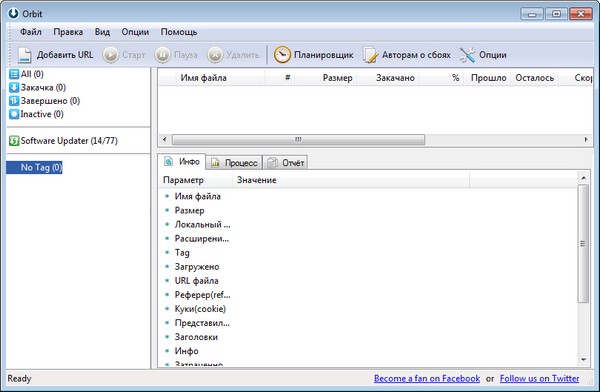Open Become a fan on Facebook link
Screen dimensions: 600x392
coord(427,379)
